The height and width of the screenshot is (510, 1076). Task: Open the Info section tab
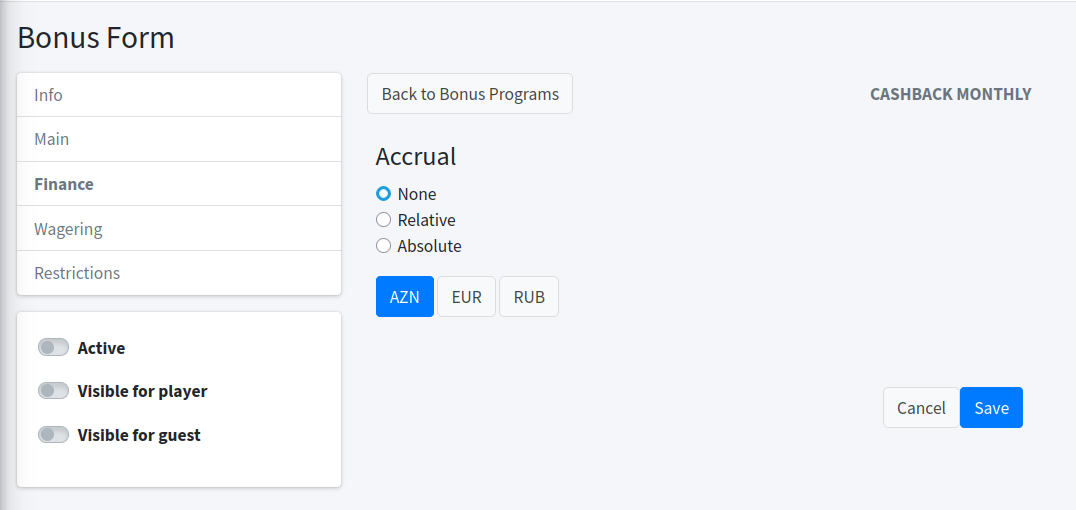coord(179,95)
